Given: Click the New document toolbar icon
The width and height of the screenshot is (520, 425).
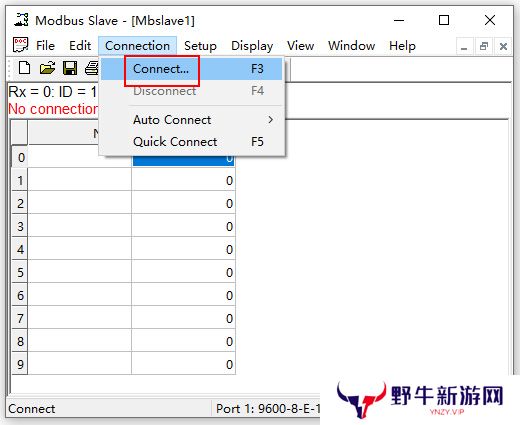Looking at the screenshot, I should pyautogui.click(x=24, y=68).
